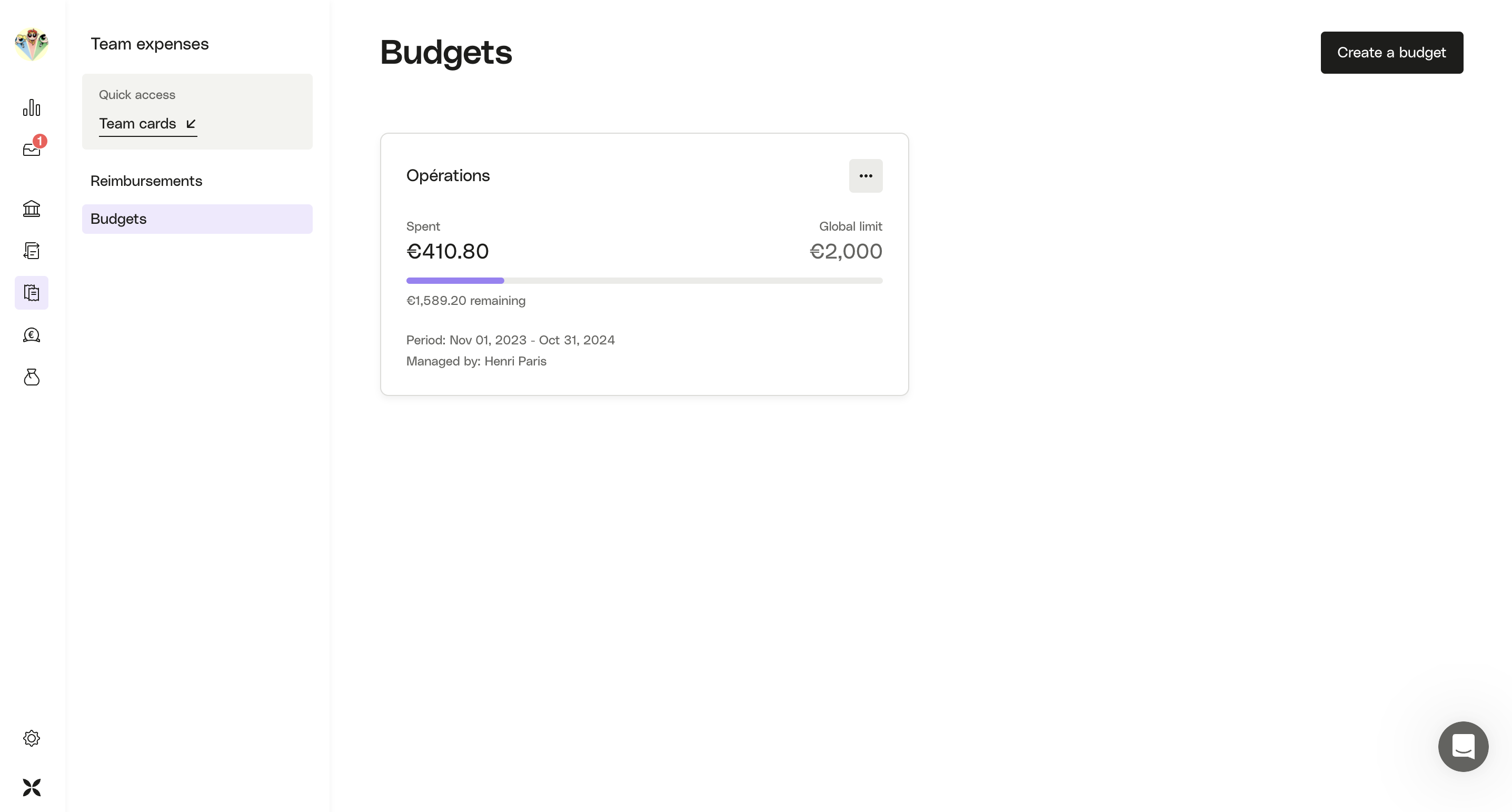The image size is (1512, 812).
Task: Click the €410.80 spent amount
Action: 447,251
